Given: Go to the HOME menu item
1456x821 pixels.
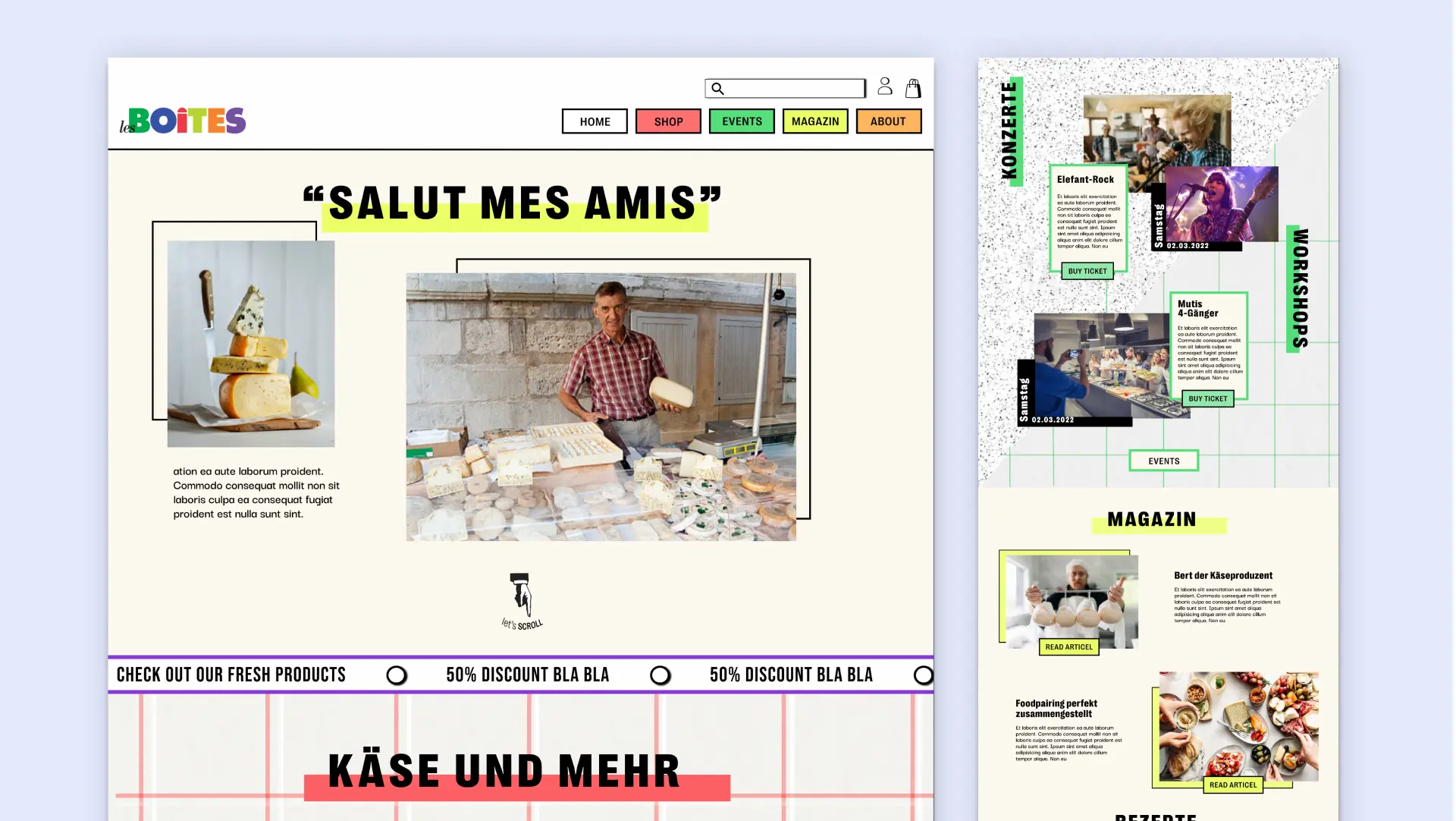Looking at the screenshot, I should 595,121.
